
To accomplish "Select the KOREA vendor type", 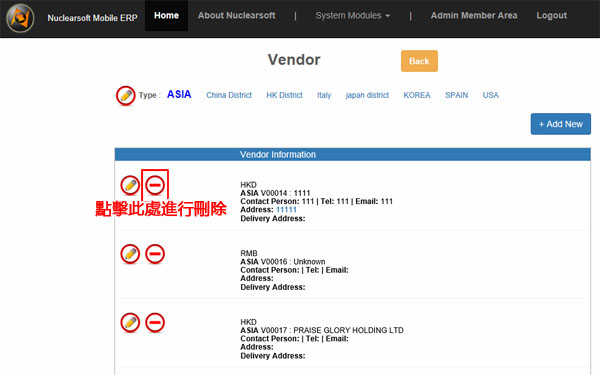I will pyautogui.click(x=417, y=95).
